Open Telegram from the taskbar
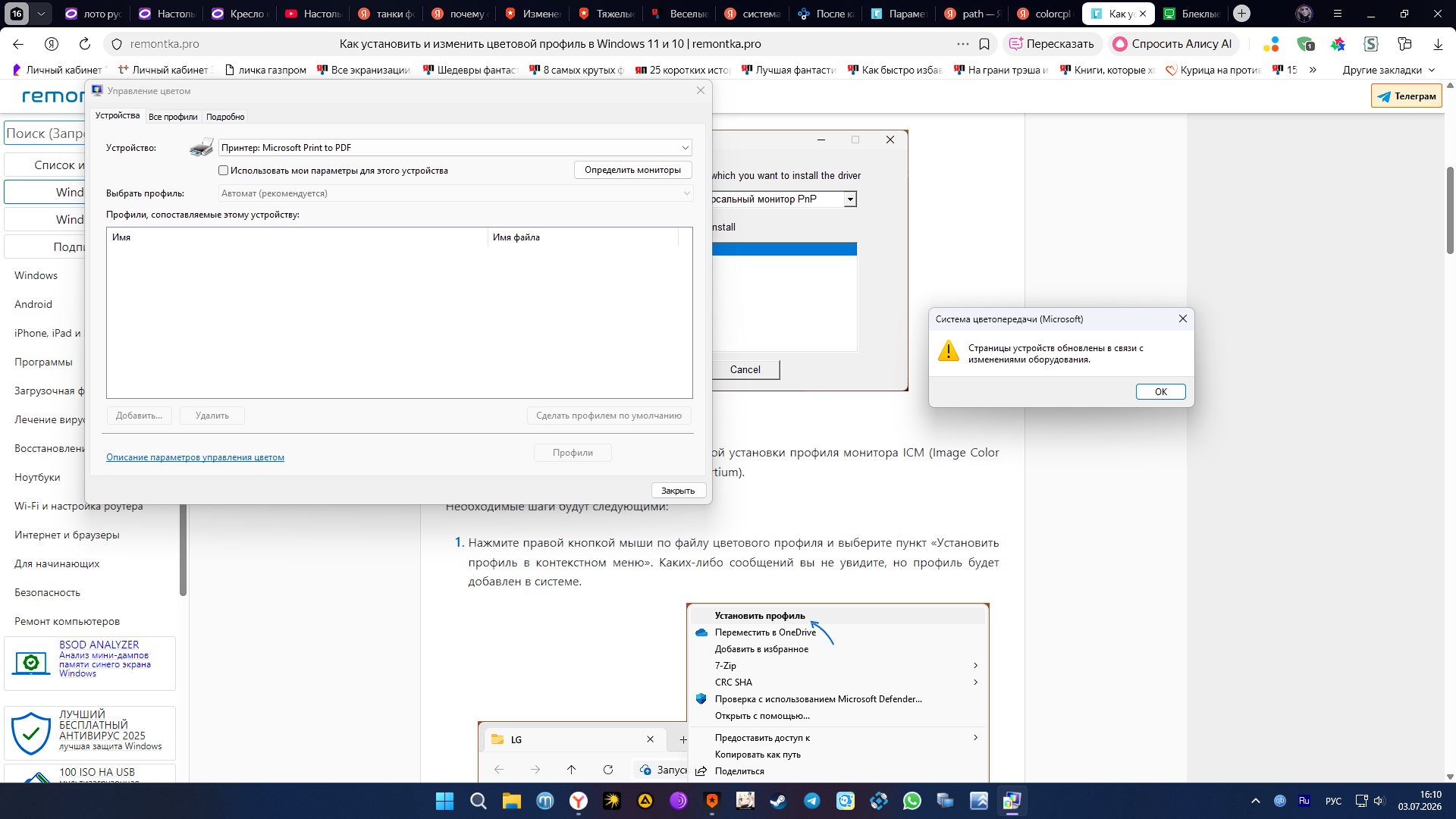Image resolution: width=1456 pixels, height=819 pixels. [x=812, y=801]
